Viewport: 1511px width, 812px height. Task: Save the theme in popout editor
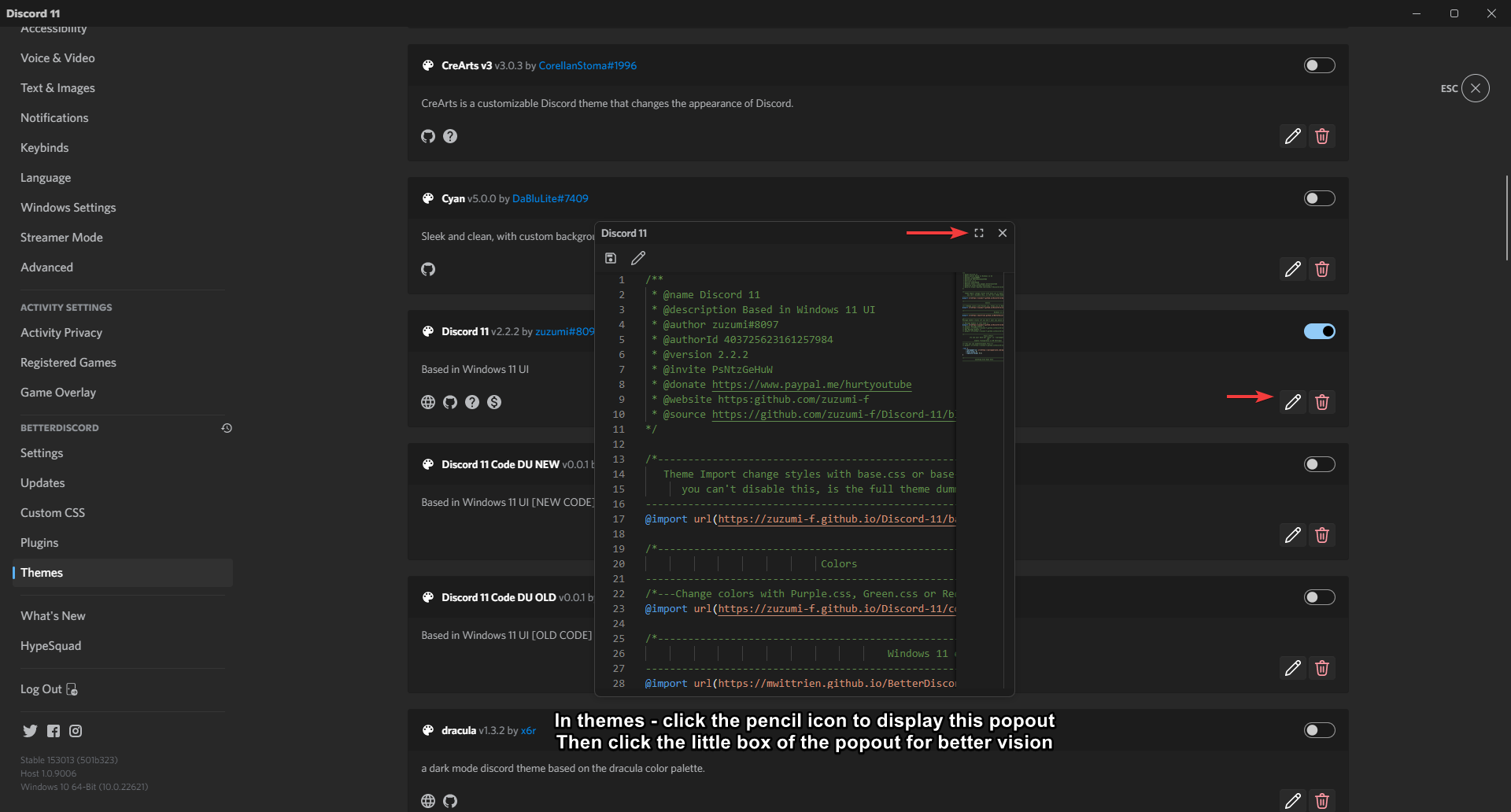[611, 258]
